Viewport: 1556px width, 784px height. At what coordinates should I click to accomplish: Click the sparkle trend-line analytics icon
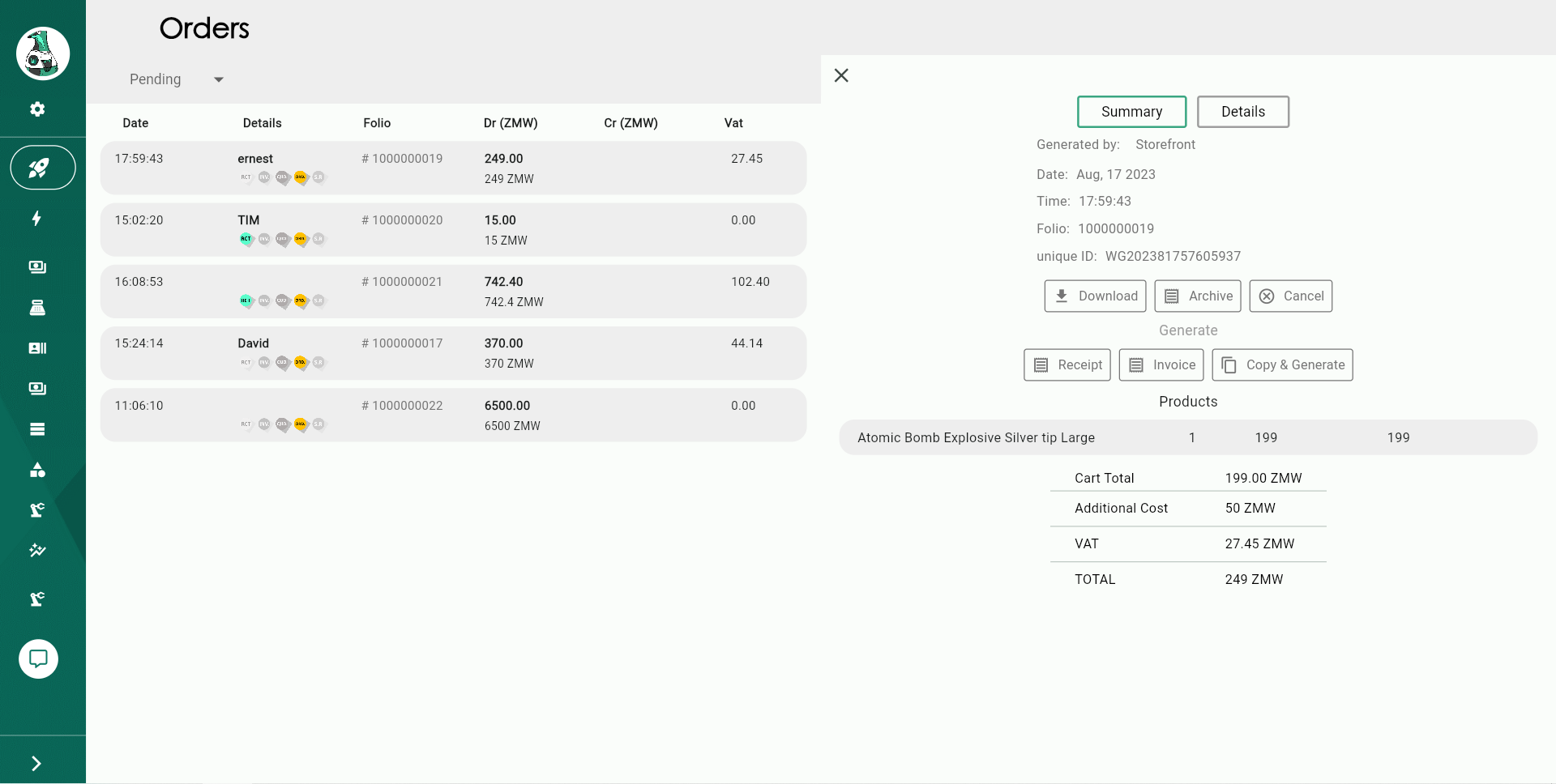point(37,551)
